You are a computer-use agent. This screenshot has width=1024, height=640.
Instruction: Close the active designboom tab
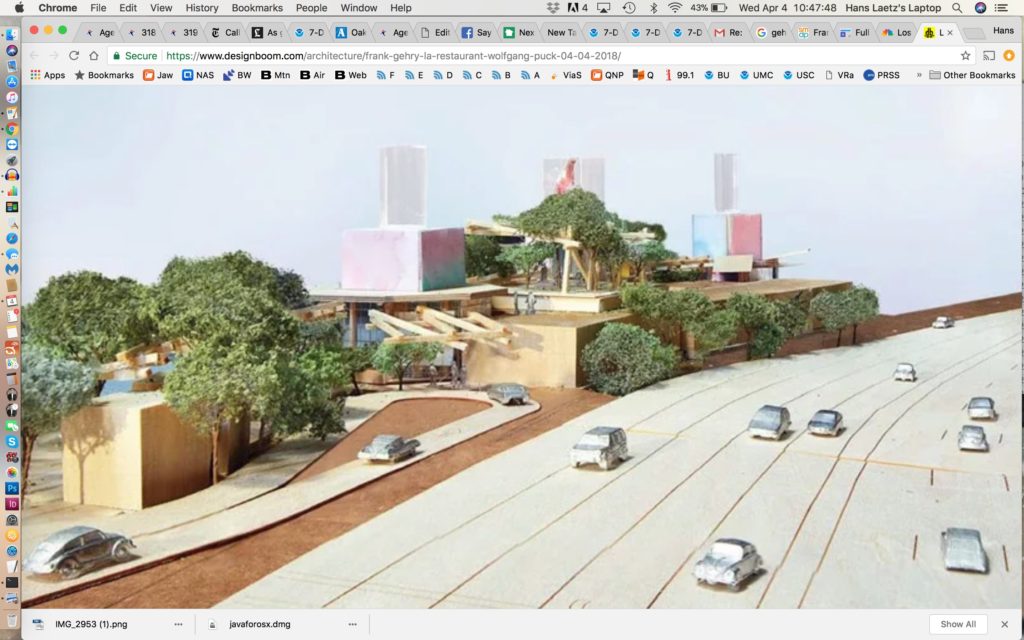[x=950, y=32]
